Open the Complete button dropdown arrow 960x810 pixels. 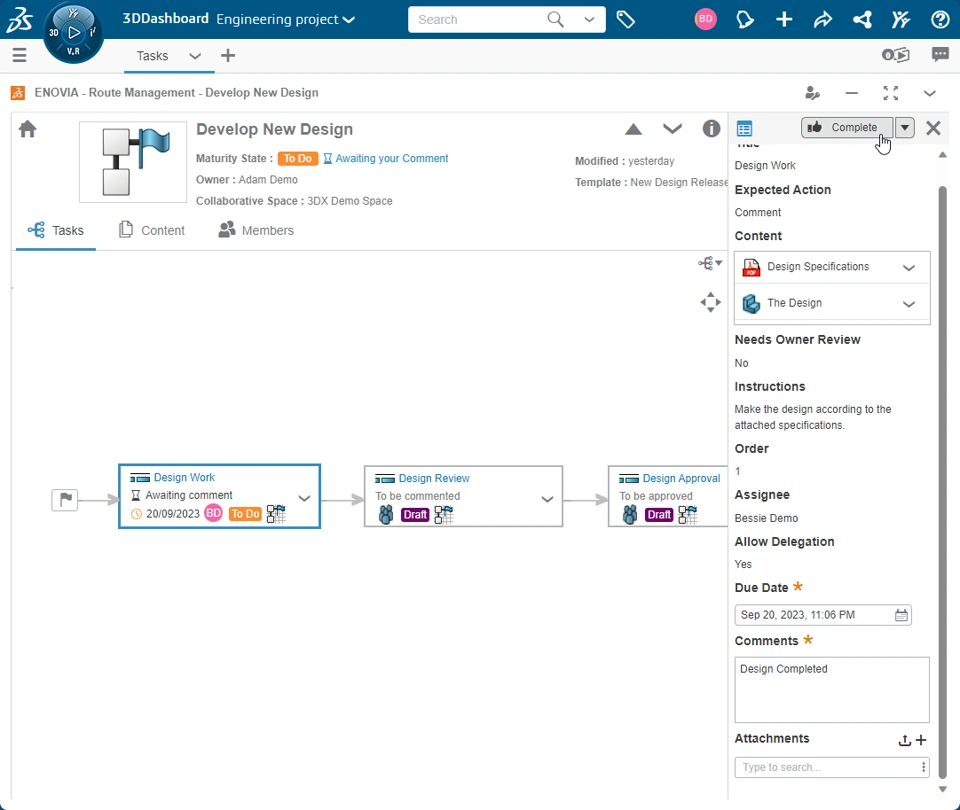click(x=904, y=127)
